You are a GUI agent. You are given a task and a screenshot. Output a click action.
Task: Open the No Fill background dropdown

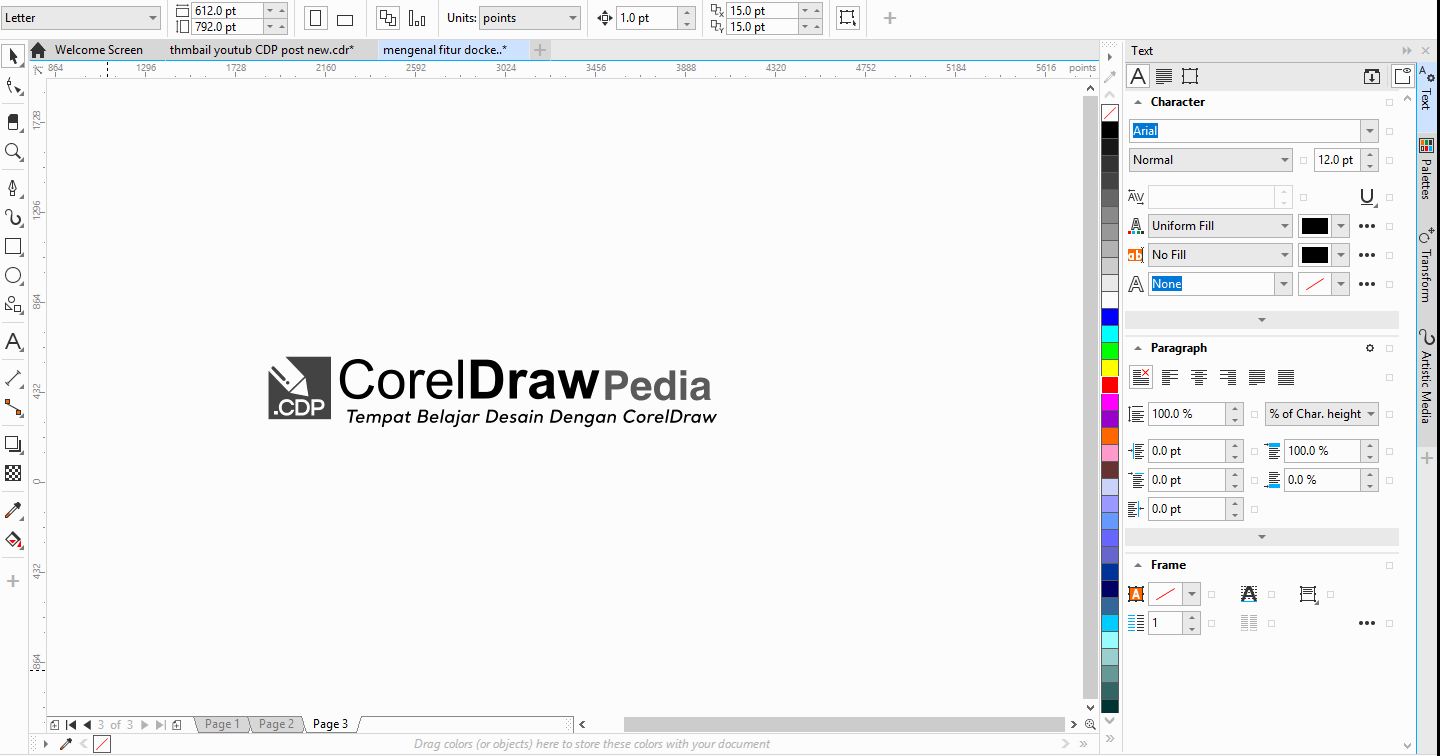pyautogui.click(x=1285, y=255)
